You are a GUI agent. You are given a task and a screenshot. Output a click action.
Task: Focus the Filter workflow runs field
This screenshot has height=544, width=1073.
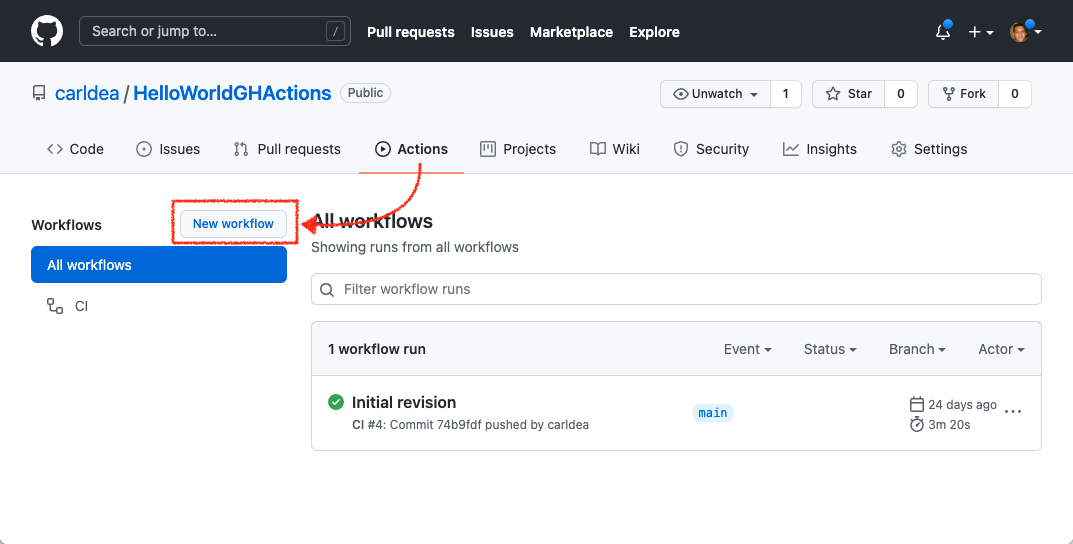[676, 289]
